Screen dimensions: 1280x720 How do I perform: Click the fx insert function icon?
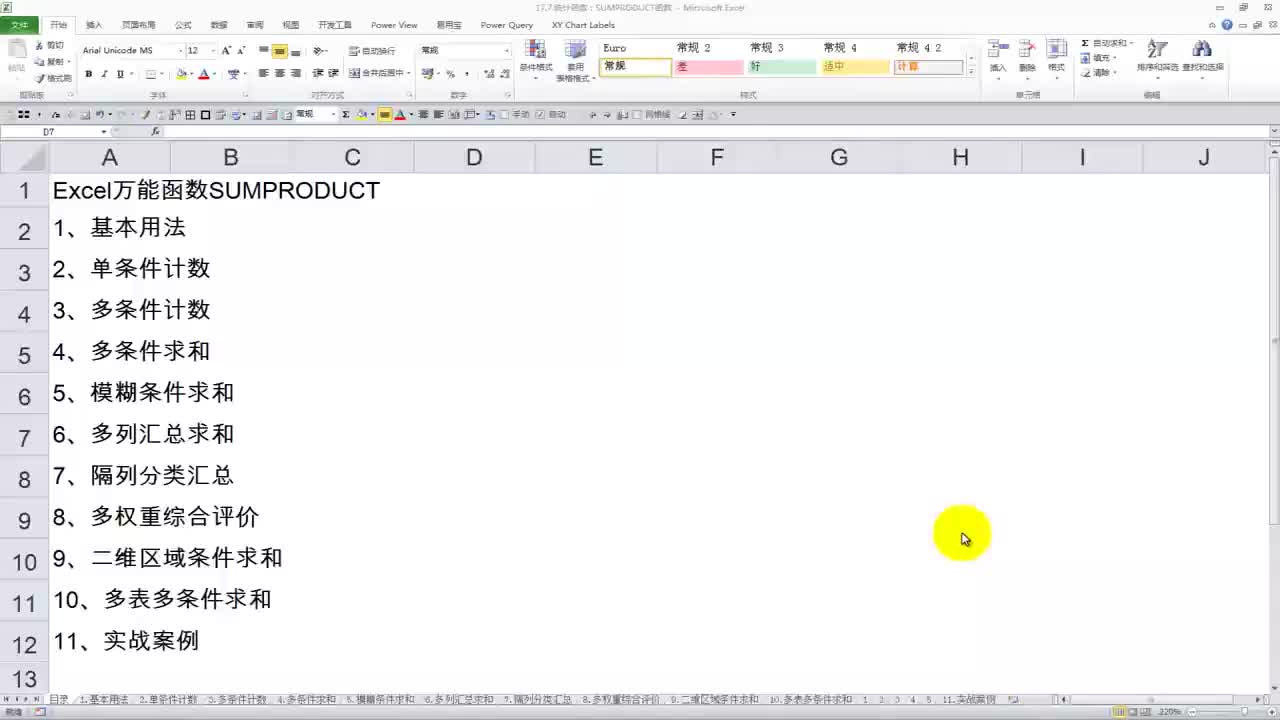[x=155, y=132]
